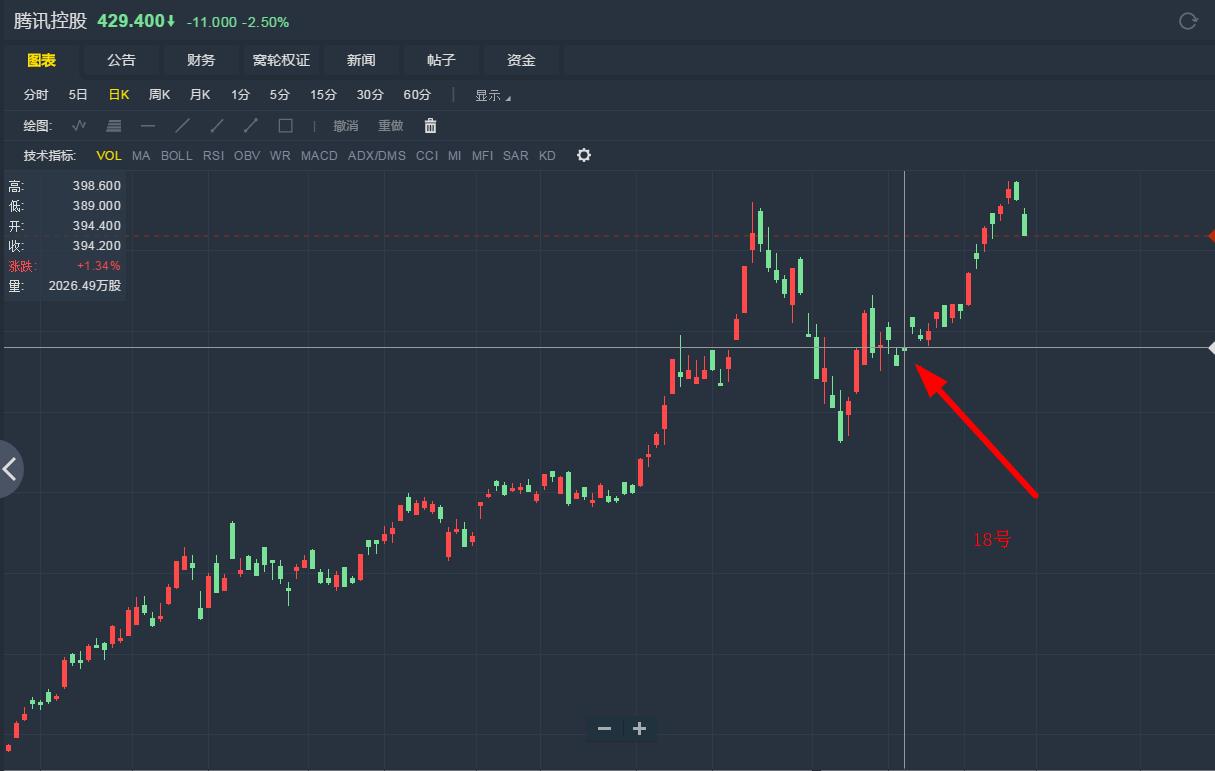Click the left collapse arrow on chart edge
This screenshot has width=1215, height=771.
[11, 468]
